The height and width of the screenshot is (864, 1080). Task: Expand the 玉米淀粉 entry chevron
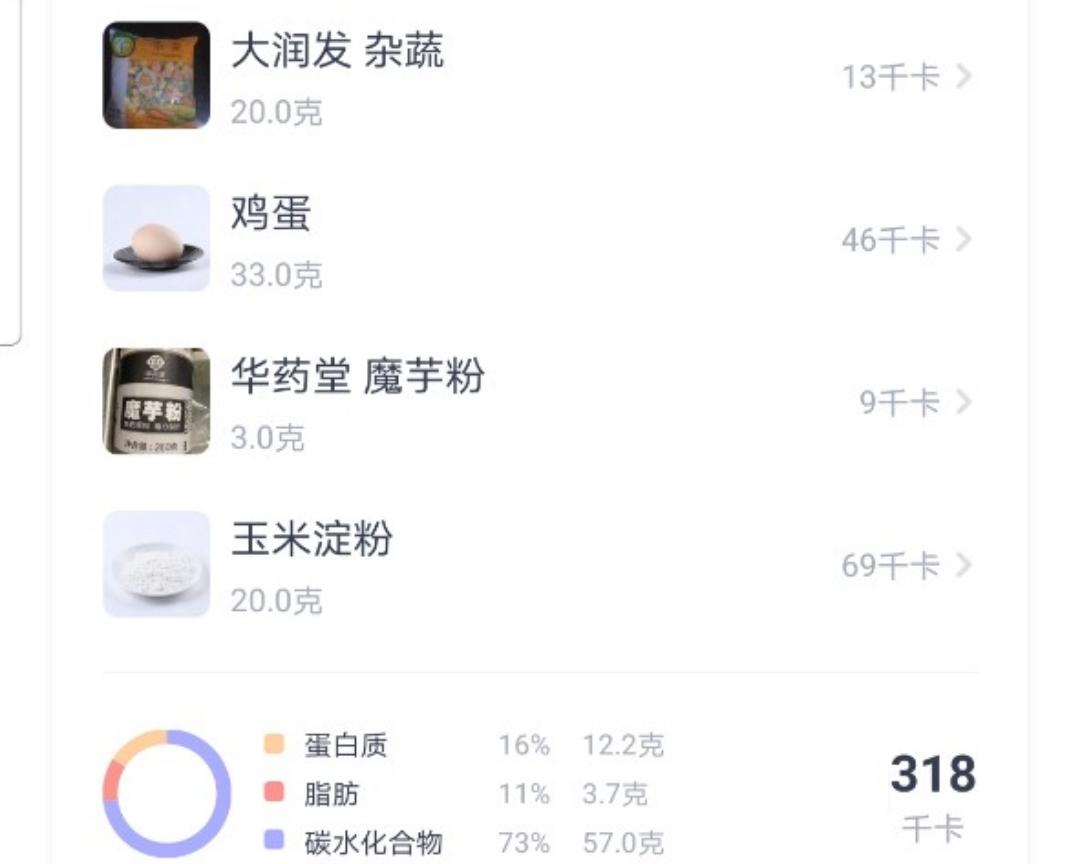click(964, 565)
